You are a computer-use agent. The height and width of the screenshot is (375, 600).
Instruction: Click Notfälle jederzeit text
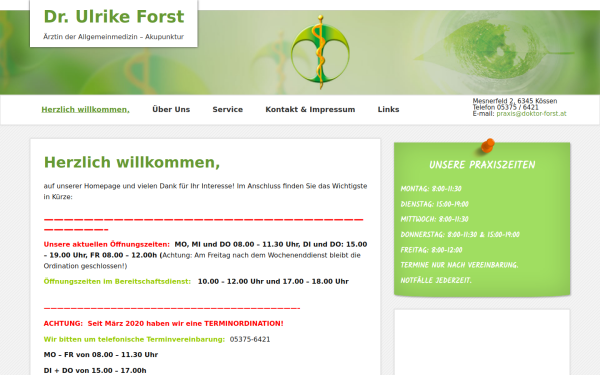point(436,280)
